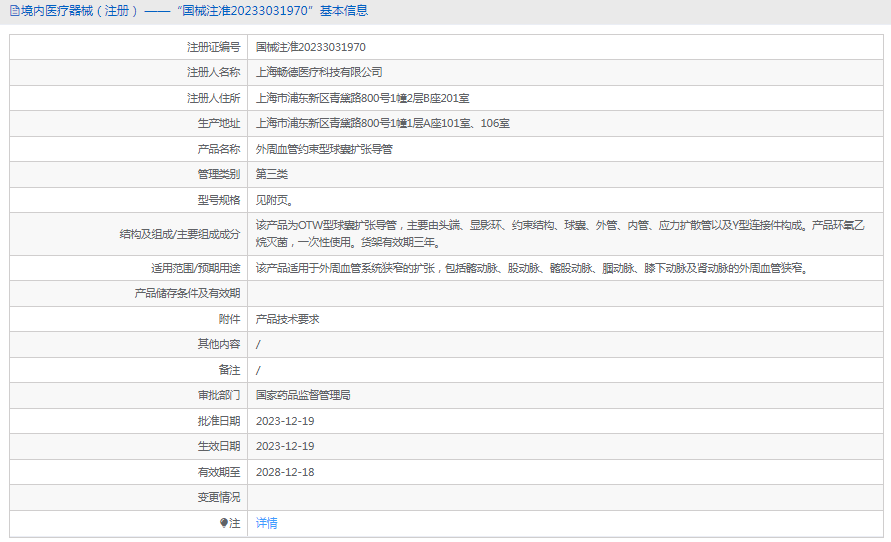
Task: Select product name 外周血管约束型球囊扩张导管
Action: pyautogui.click(x=324, y=149)
